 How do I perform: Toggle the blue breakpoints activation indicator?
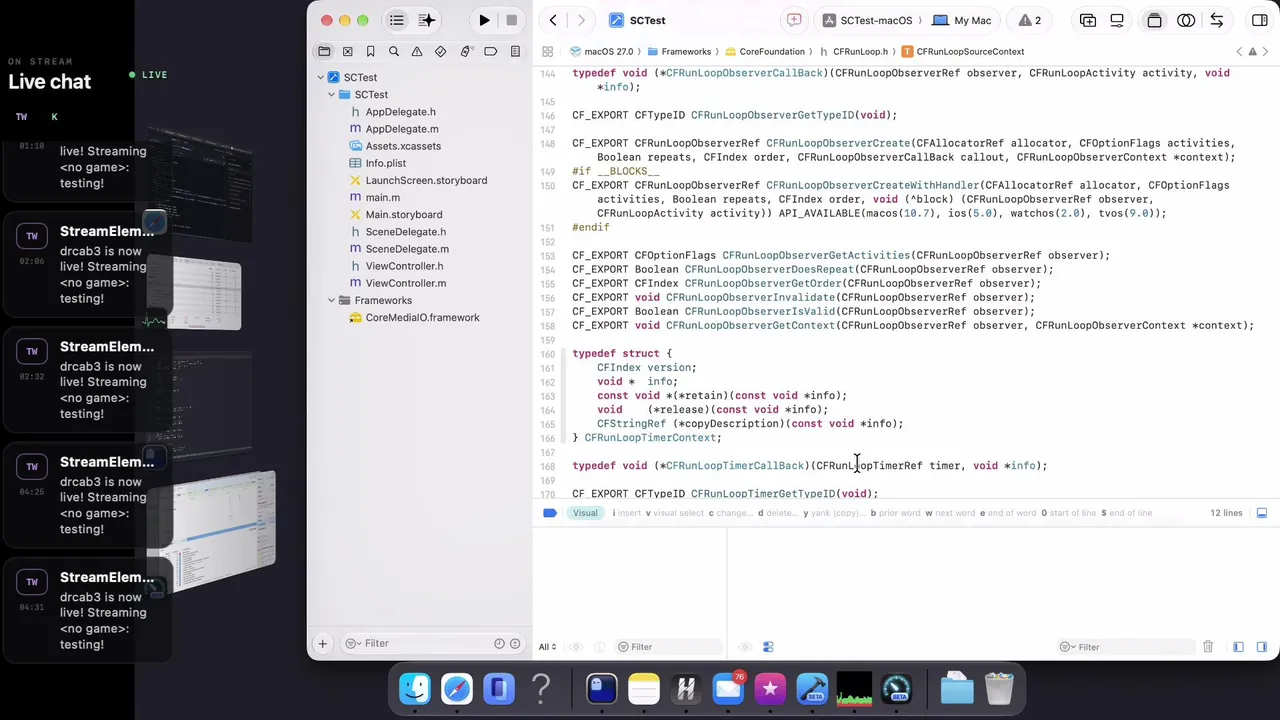pyautogui.click(x=549, y=513)
